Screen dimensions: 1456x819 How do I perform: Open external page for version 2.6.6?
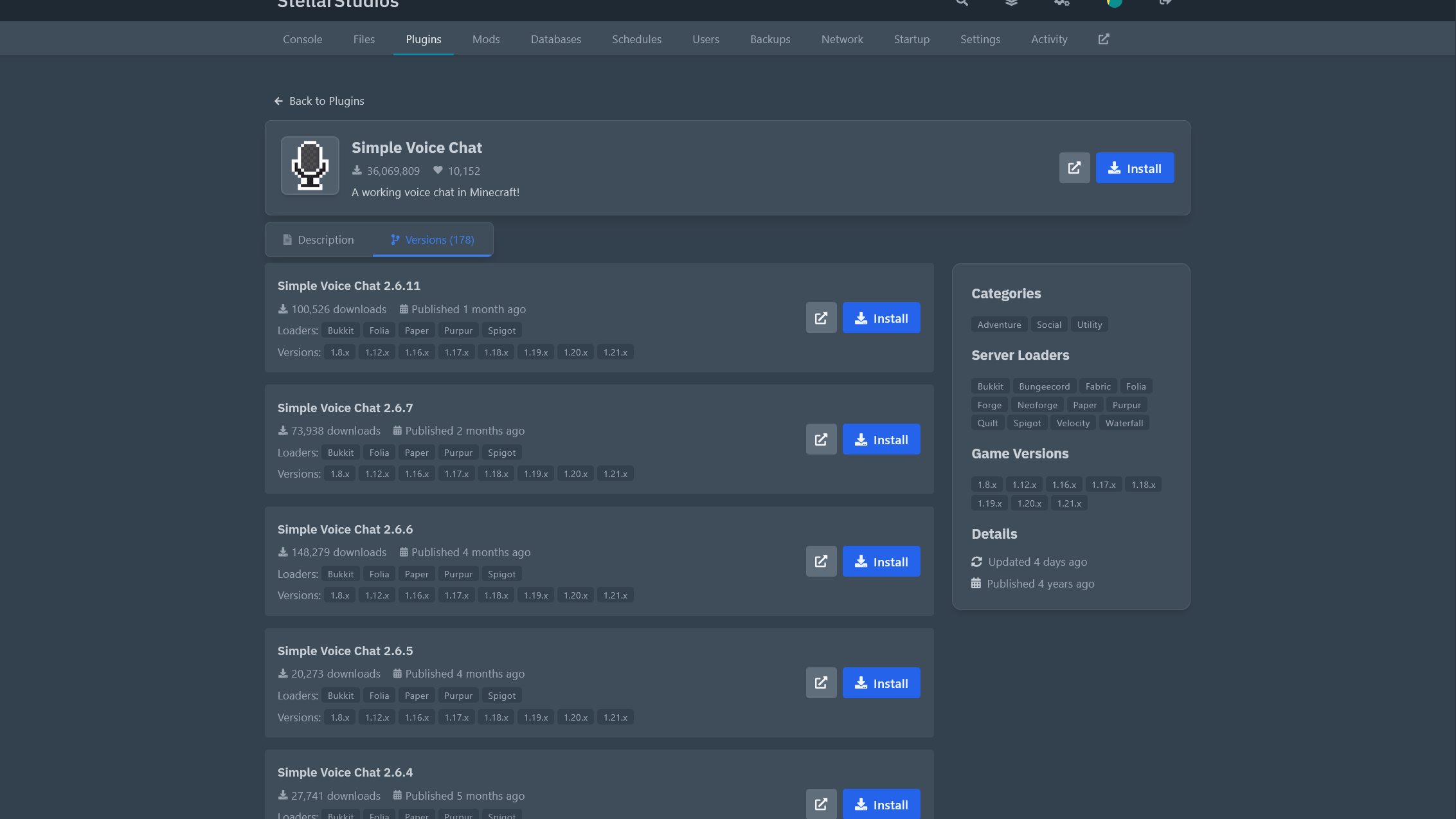pyautogui.click(x=821, y=562)
